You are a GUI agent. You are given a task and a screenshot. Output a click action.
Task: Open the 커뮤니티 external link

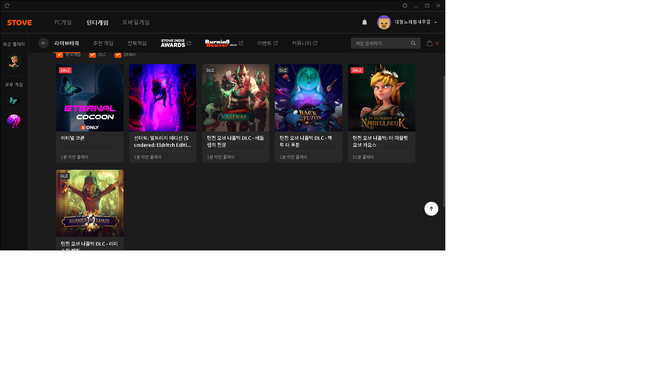click(304, 43)
